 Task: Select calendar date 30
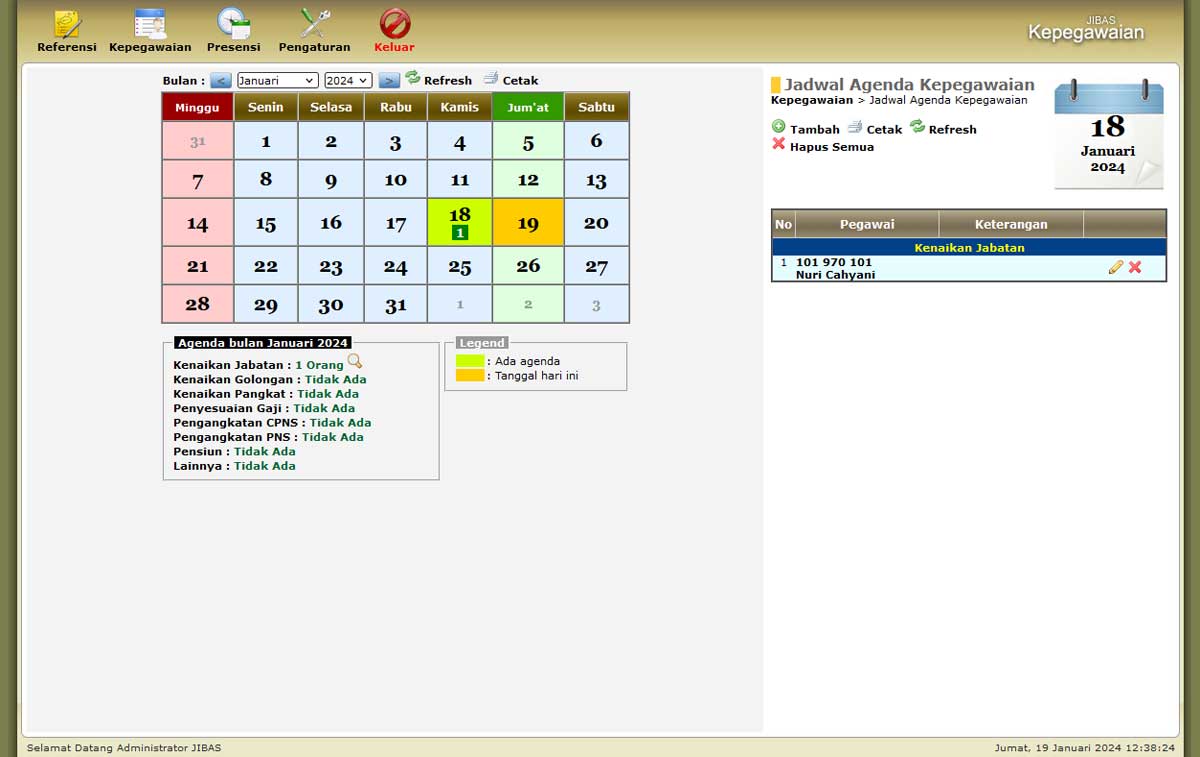331,304
